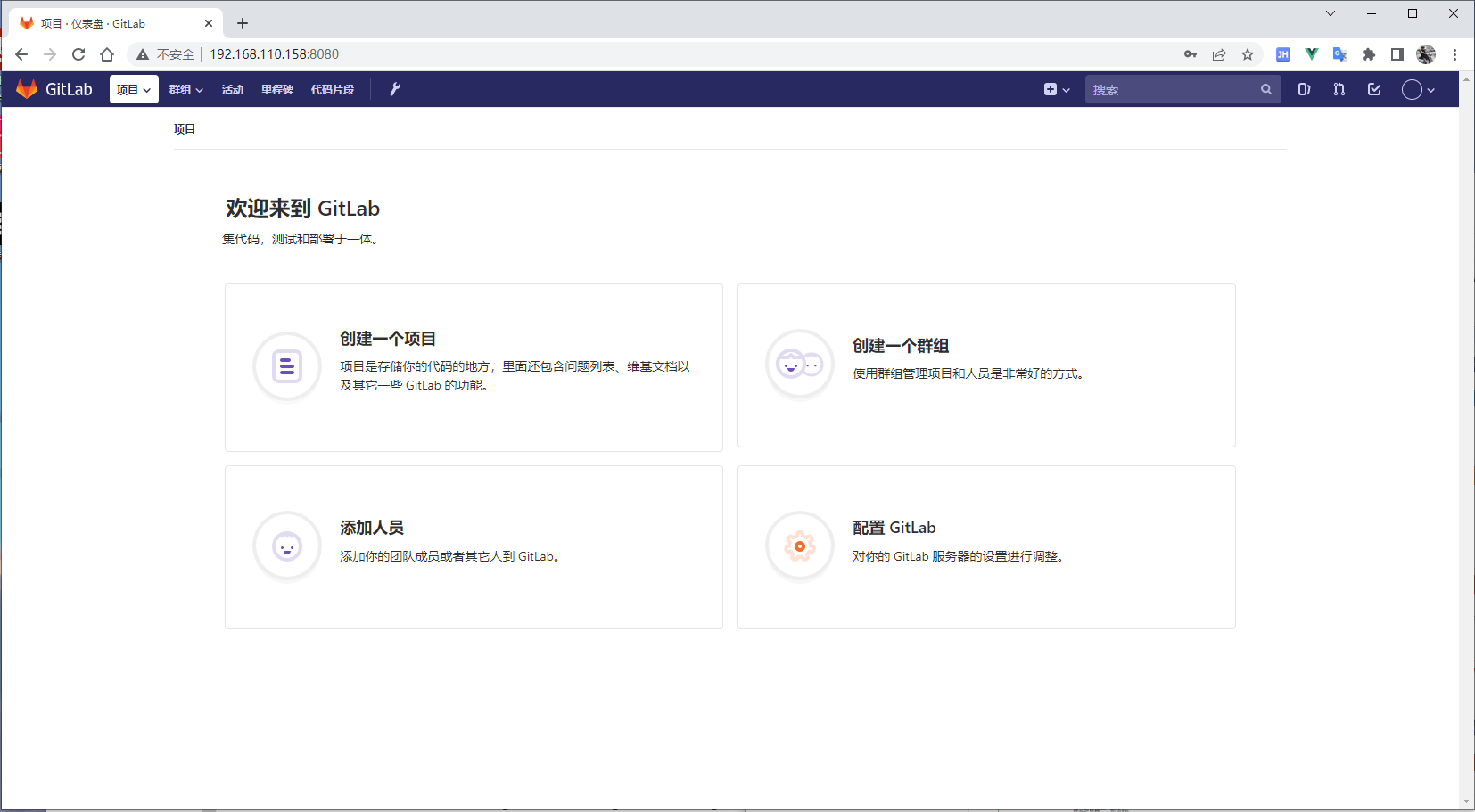Open the extensions puzzle menu

pyautogui.click(x=1369, y=54)
